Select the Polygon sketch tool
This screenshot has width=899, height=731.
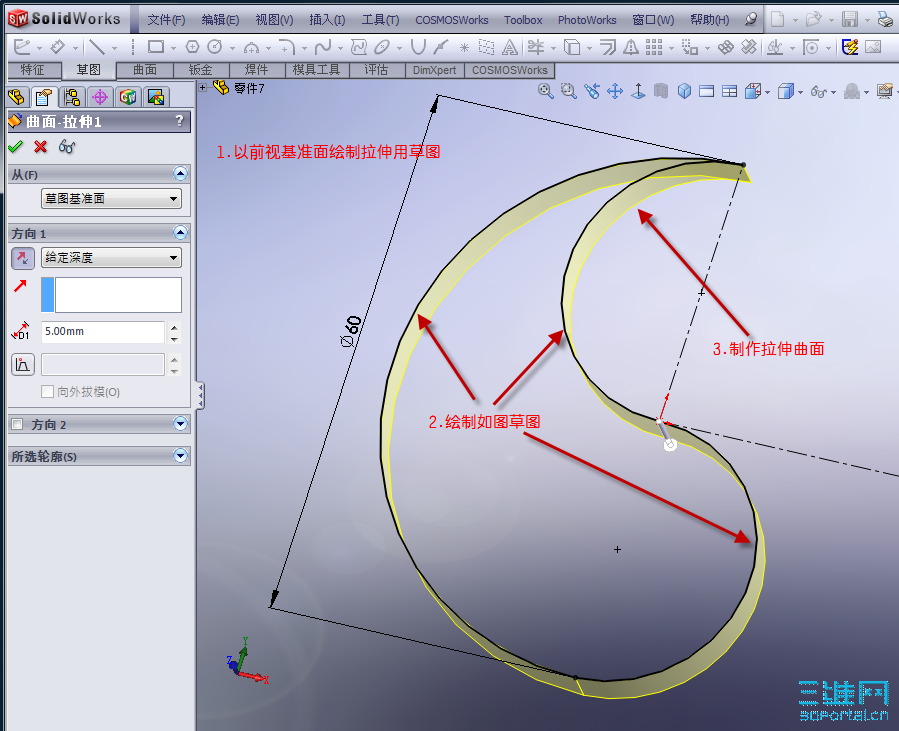(193, 47)
